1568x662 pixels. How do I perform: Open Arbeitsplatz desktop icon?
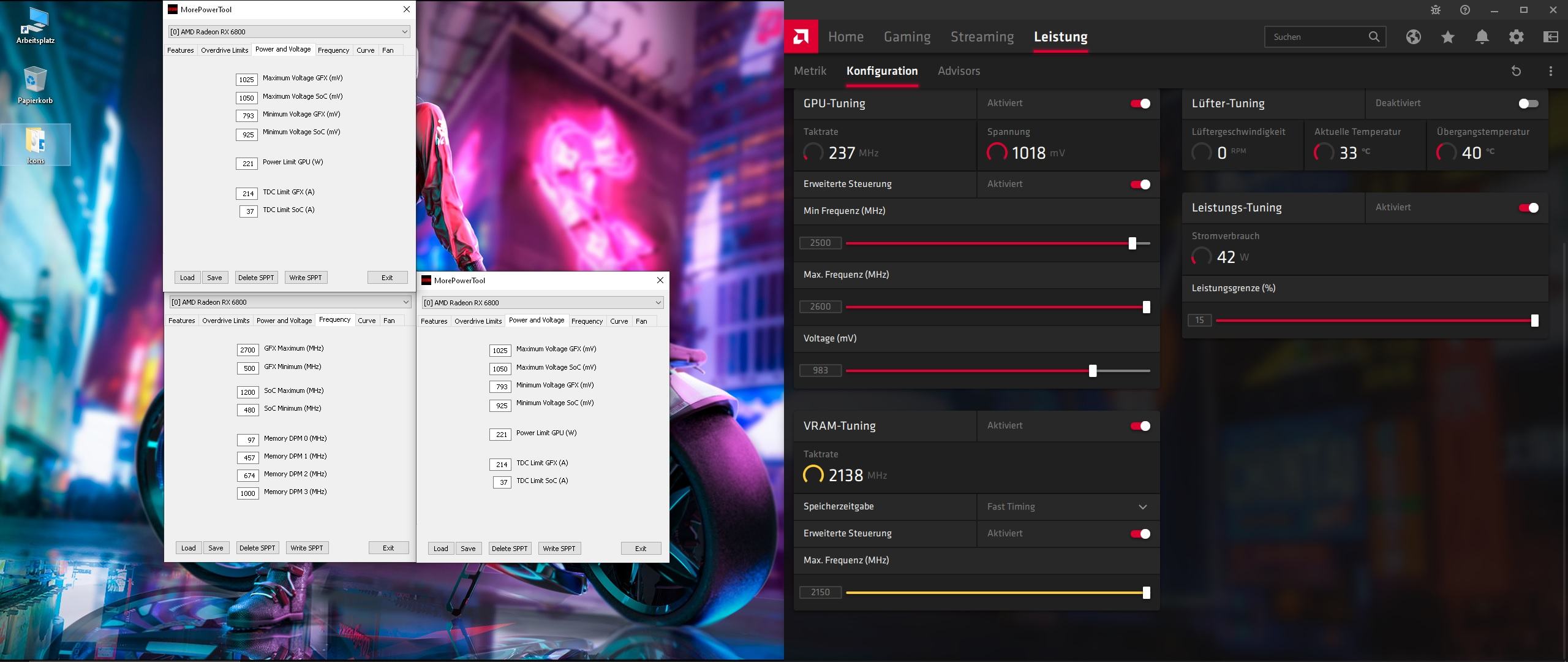point(36,26)
